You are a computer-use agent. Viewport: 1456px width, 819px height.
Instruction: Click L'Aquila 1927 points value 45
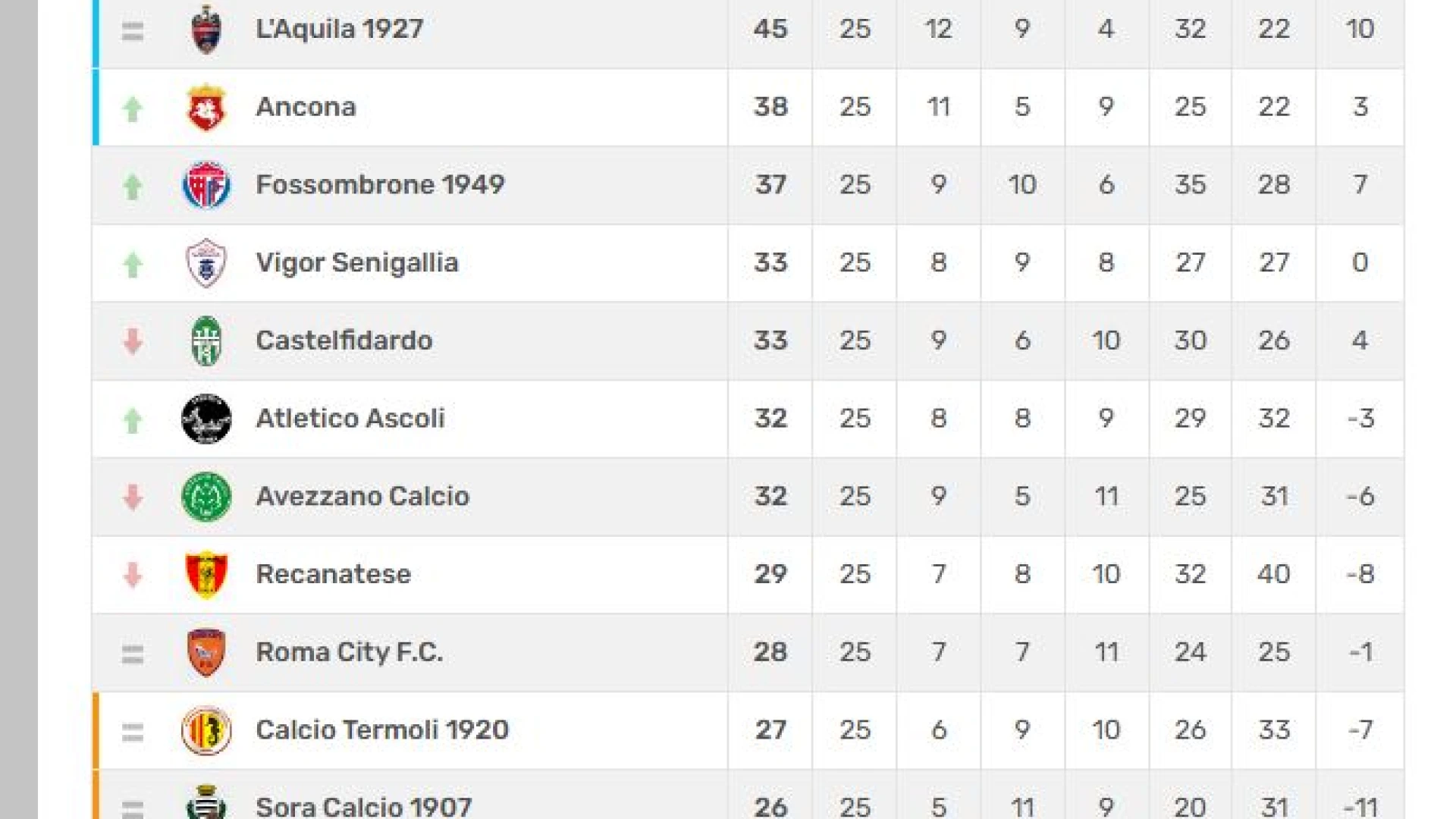click(770, 29)
